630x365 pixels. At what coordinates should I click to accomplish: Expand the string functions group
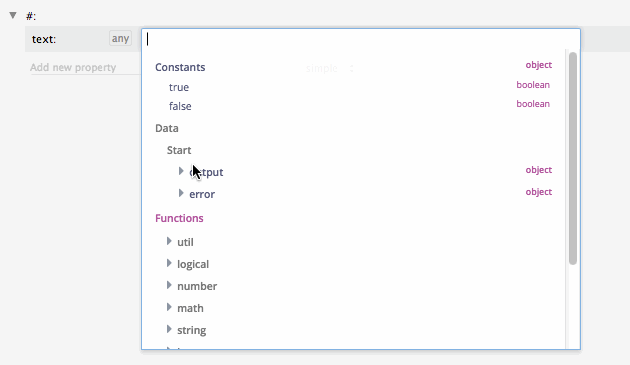pos(169,330)
